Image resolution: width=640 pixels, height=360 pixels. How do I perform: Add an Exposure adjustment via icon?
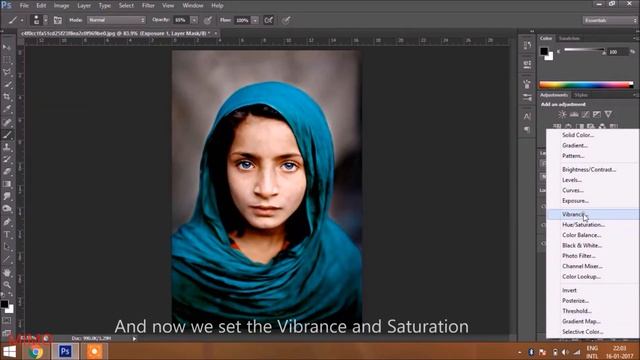pos(597,114)
